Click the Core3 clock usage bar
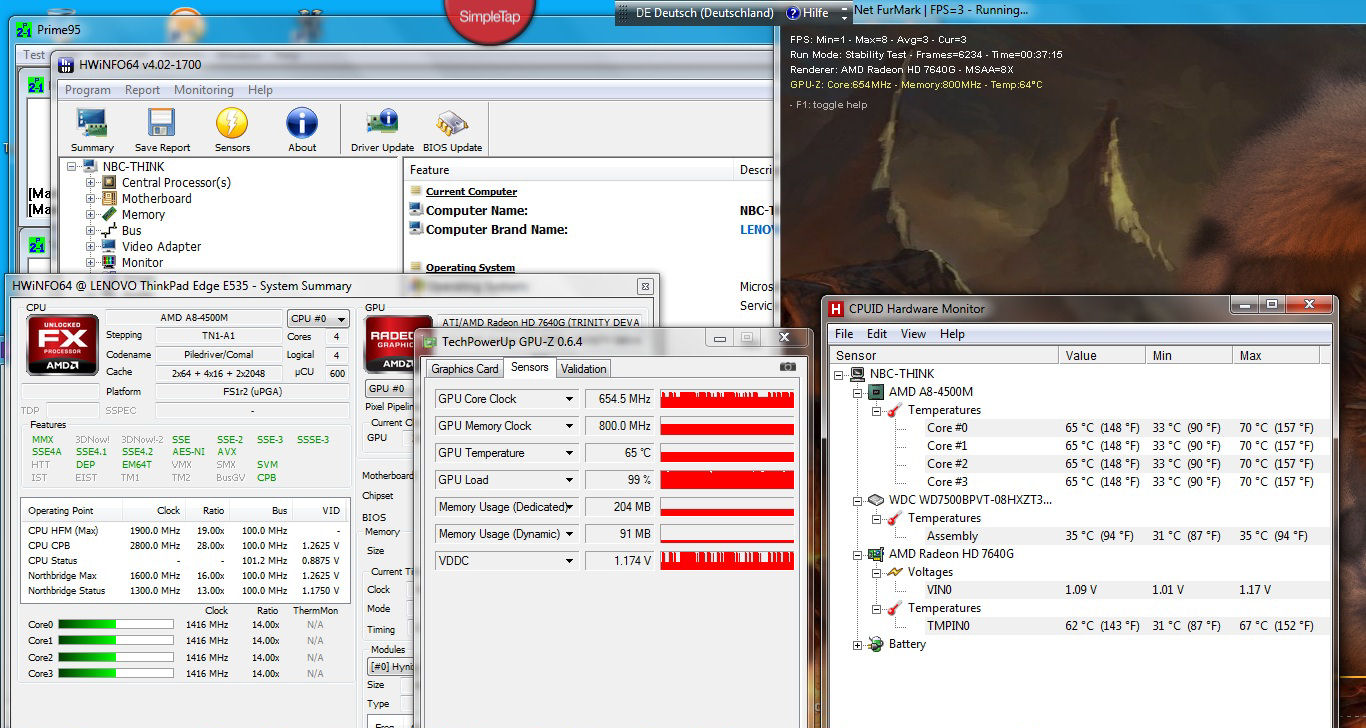This screenshot has height=728, width=1366. (115, 674)
